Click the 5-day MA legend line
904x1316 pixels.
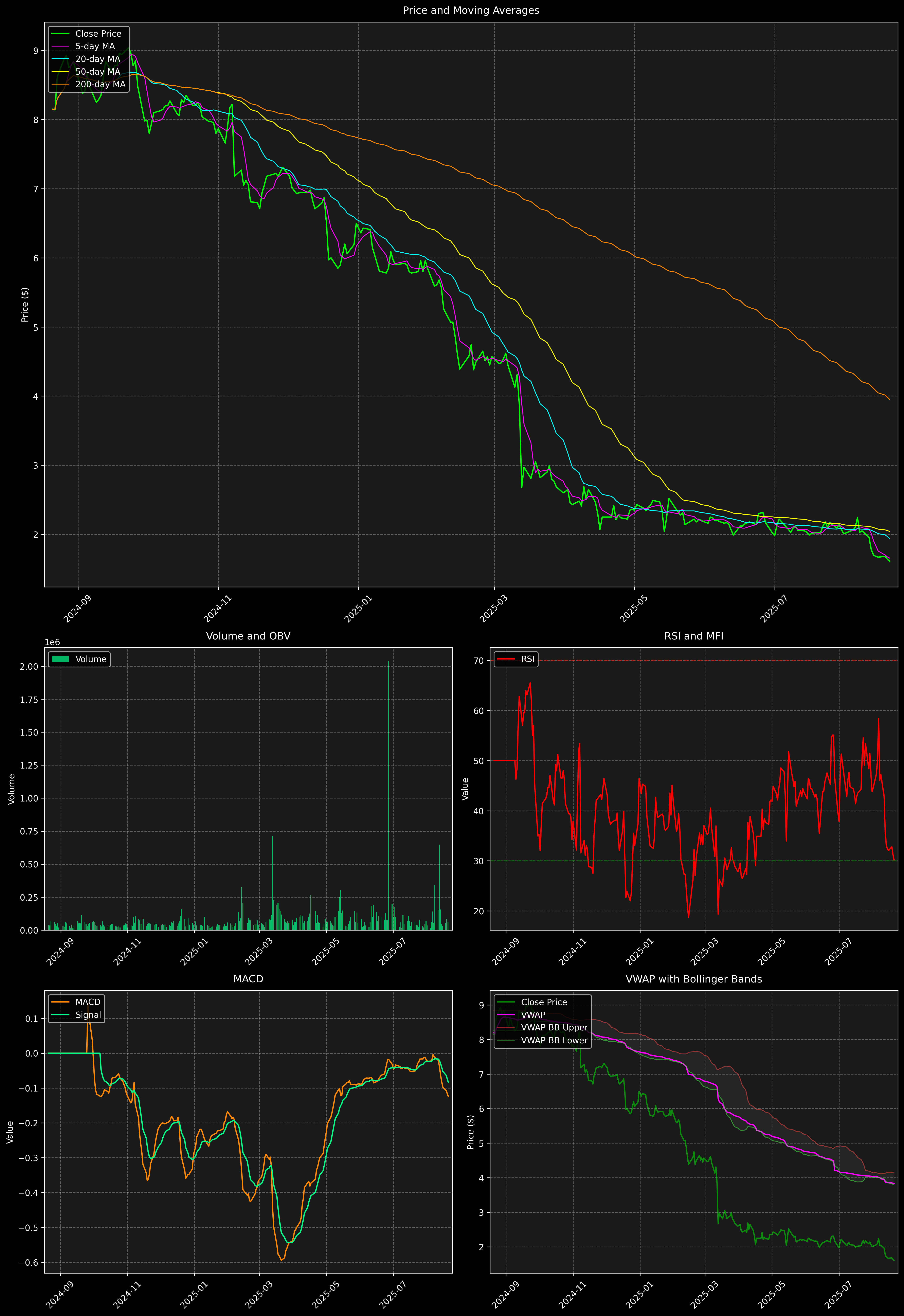(60, 47)
